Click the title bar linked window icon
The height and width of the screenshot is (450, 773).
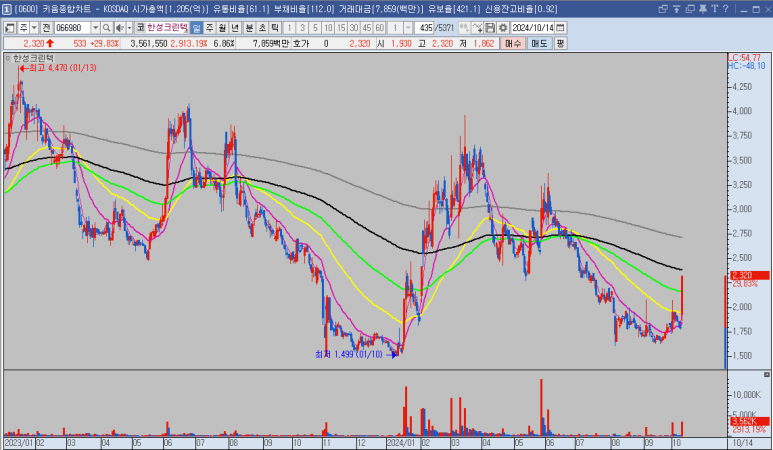(x=663, y=9)
